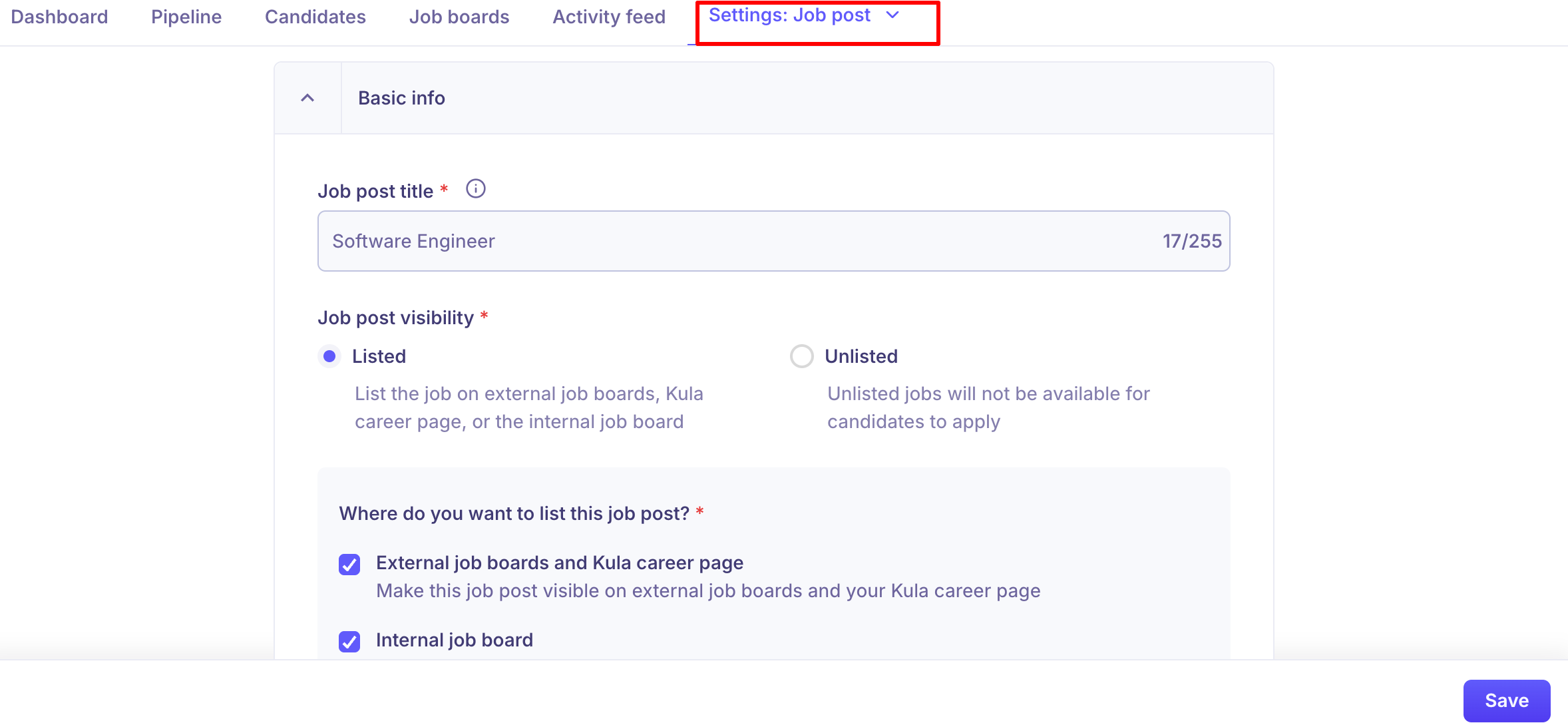The image size is (1568, 723).
Task: Click the Basic info section header
Action: (x=401, y=99)
